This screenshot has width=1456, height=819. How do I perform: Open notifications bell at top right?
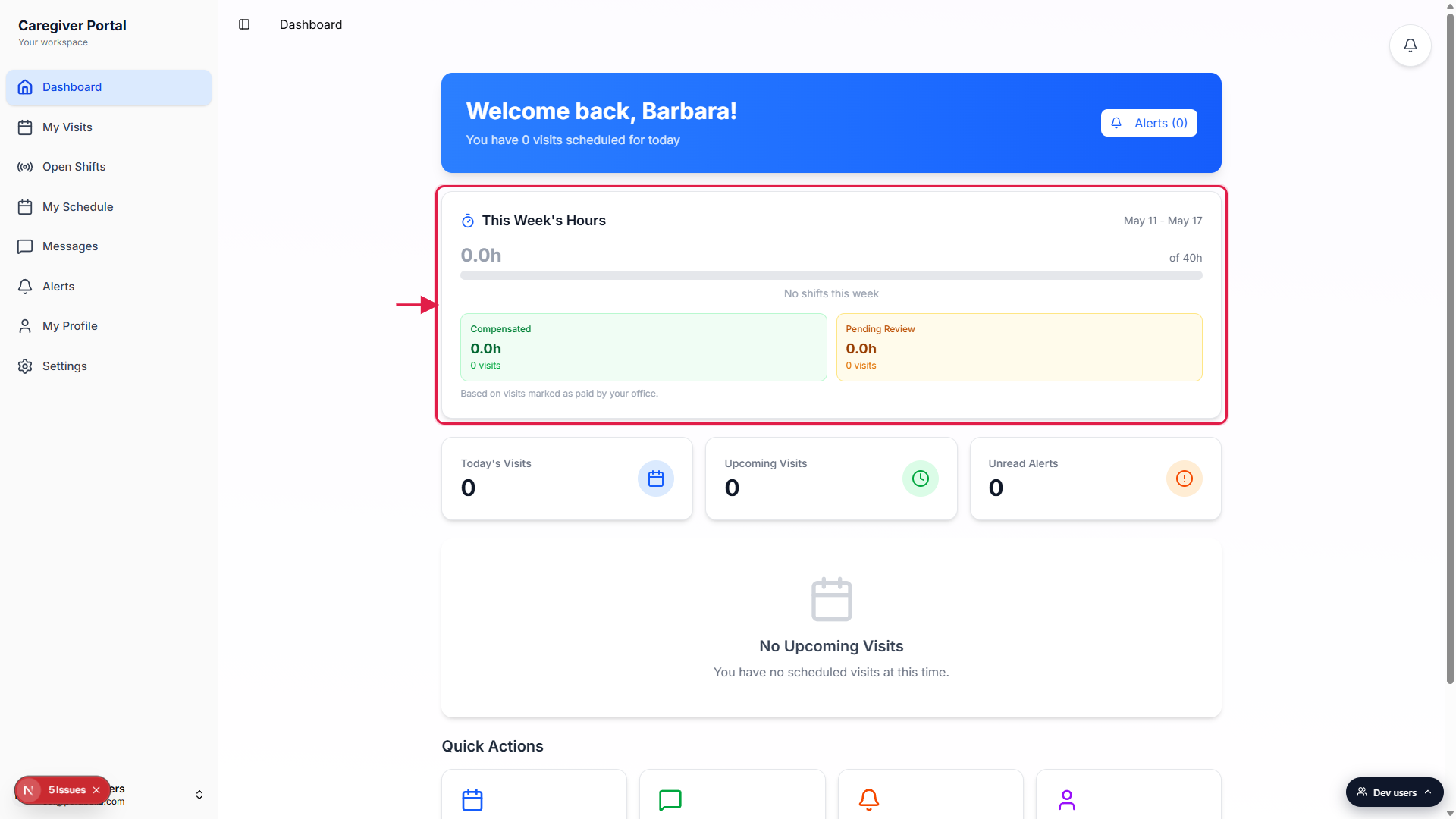pyautogui.click(x=1410, y=45)
